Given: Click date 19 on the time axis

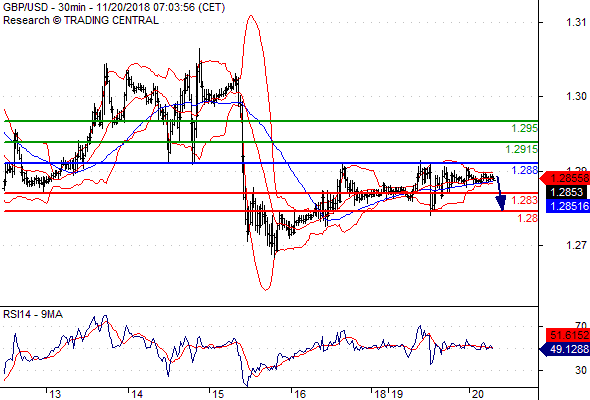Looking at the screenshot, I should pos(397,394).
